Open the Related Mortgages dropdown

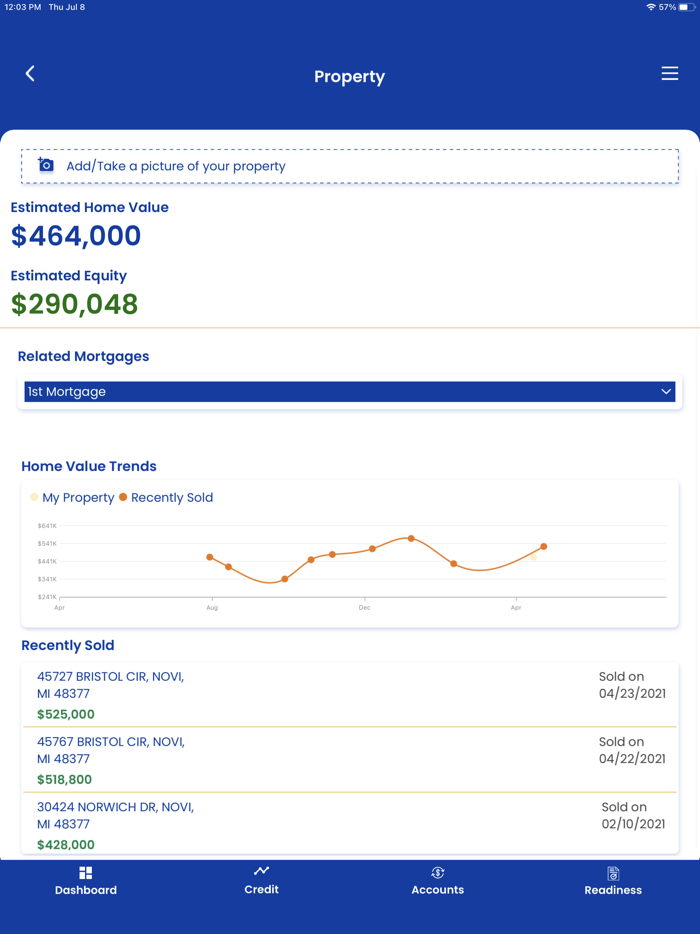(350, 391)
